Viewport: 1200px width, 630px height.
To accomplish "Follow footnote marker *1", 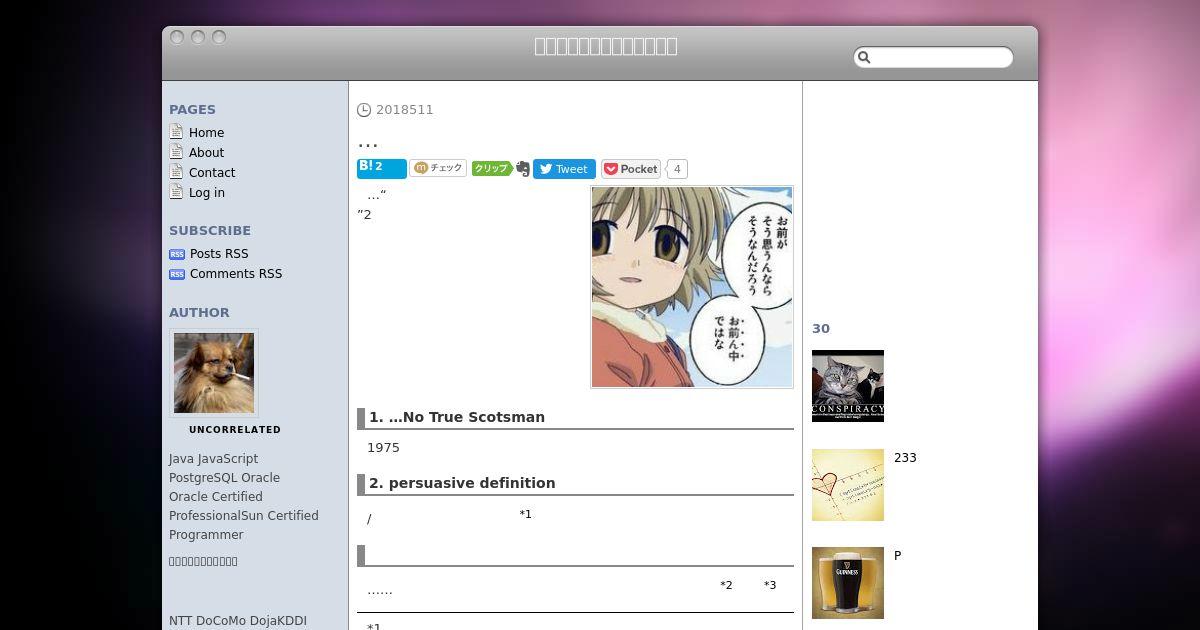I will pyautogui.click(x=526, y=514).
